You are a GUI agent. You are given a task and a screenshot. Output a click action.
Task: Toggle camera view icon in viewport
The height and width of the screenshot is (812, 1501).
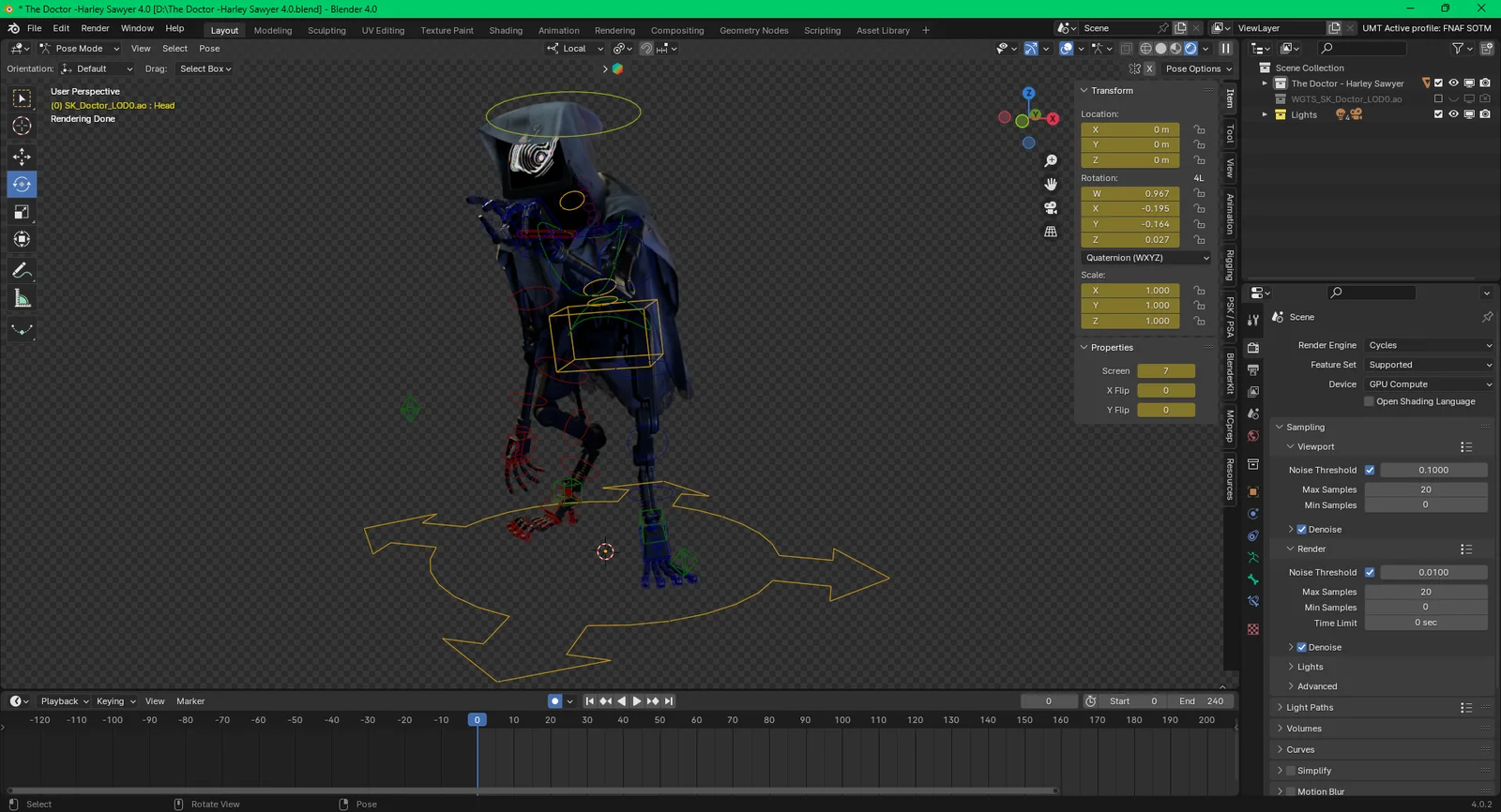[x=1051, y=208]
